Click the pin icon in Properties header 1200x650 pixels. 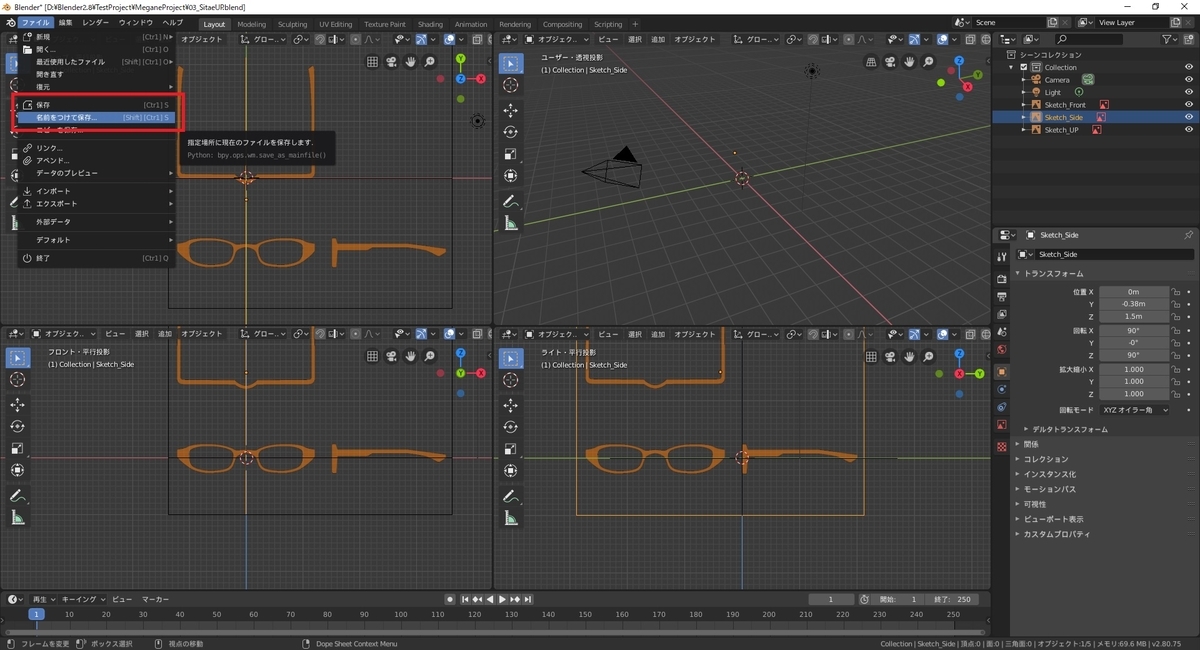click(1188, 234)
